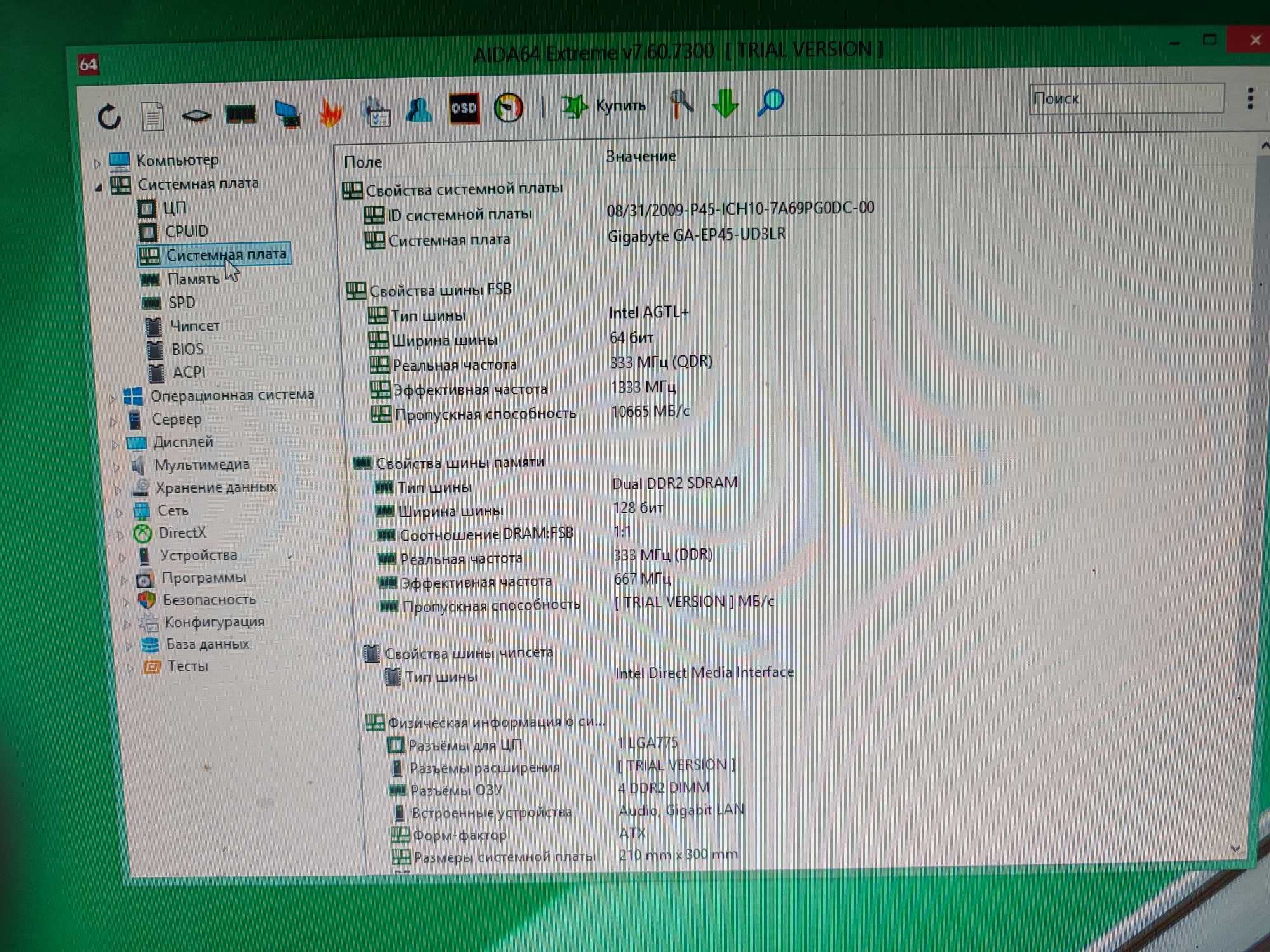Expand the Сервер node
Viewport: 1270px width, 952px height.
tap(114, 422)
